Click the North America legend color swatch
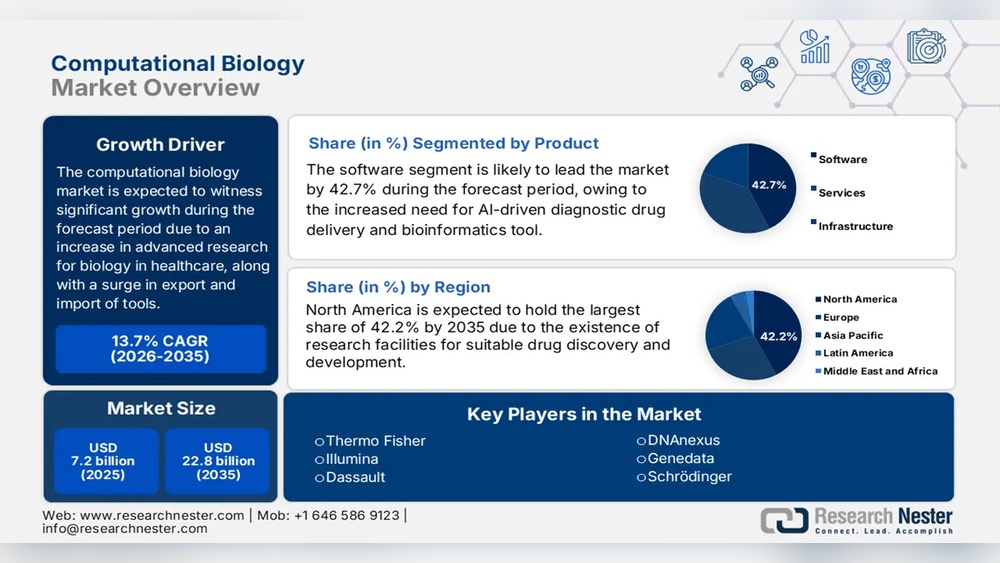Image resolution: width=1000 pixels, height=563 pixels. 817,299
